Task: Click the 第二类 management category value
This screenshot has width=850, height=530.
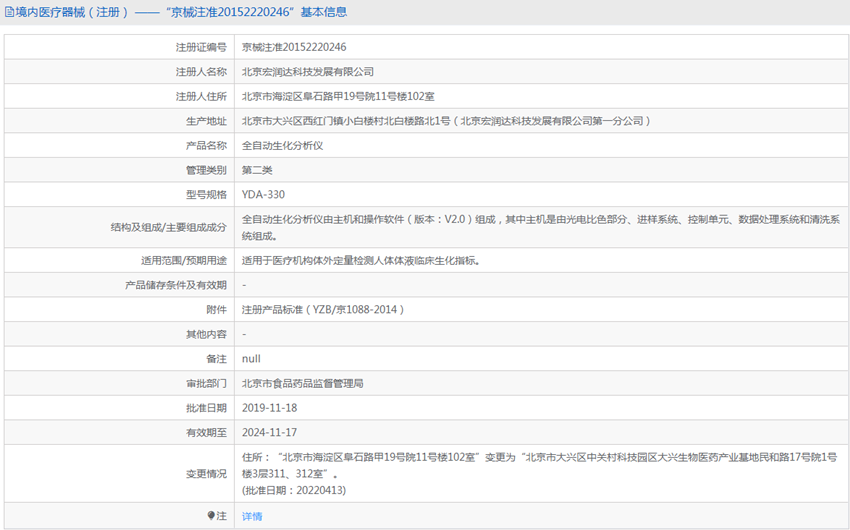Action: (257, 170)
